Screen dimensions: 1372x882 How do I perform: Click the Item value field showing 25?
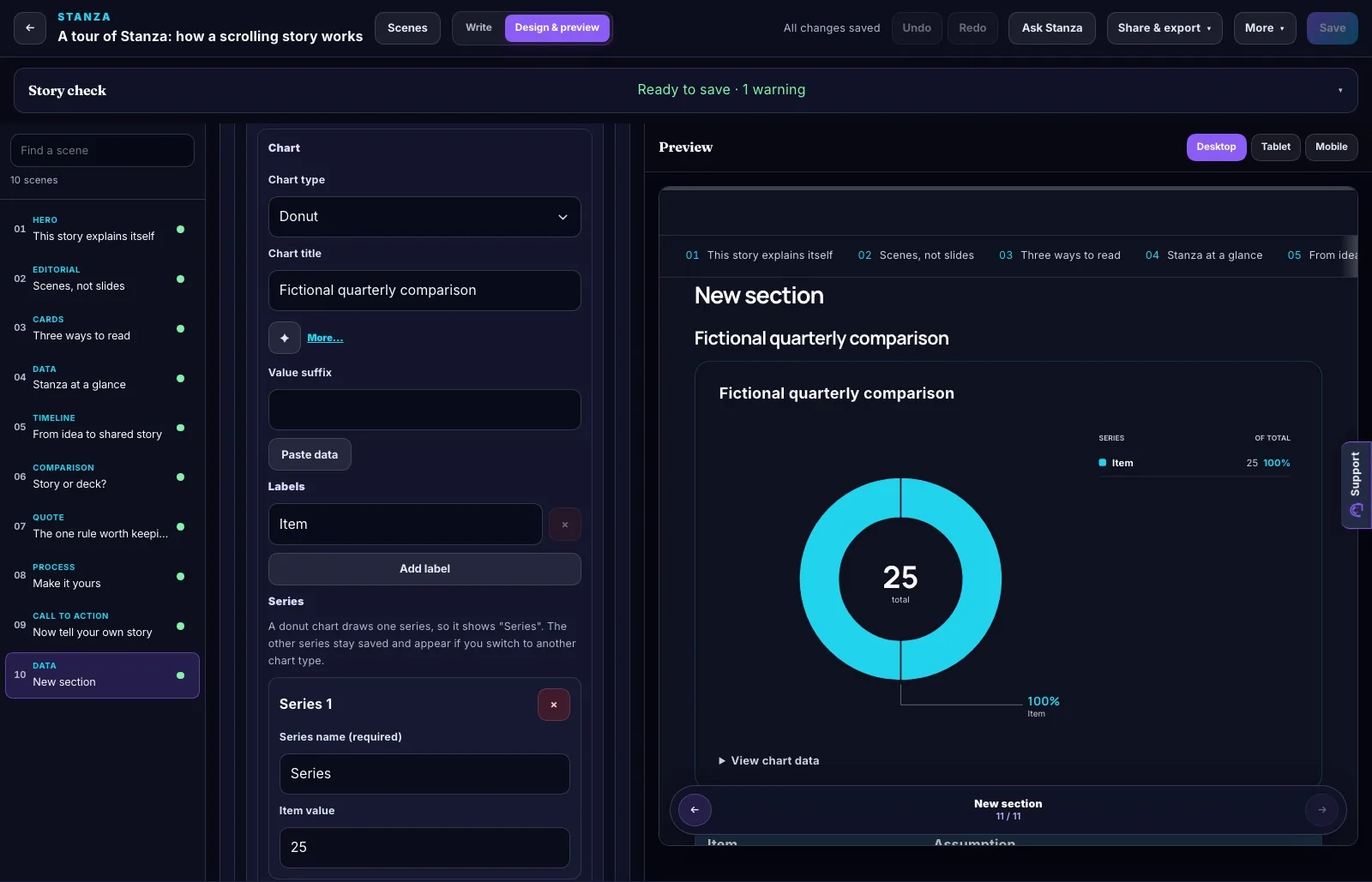tap(424, 848)
